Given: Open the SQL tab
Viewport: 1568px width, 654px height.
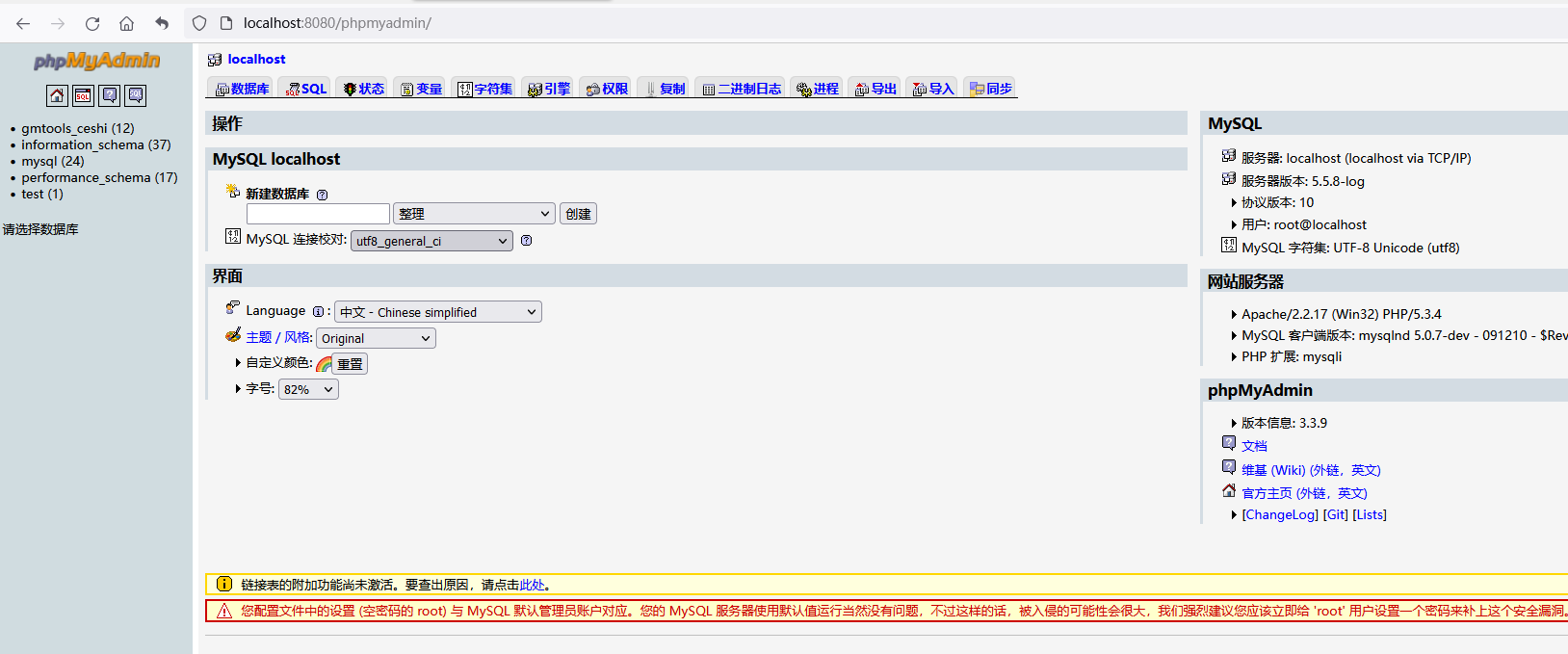Looking at the screenshot, I should [304, 89].
